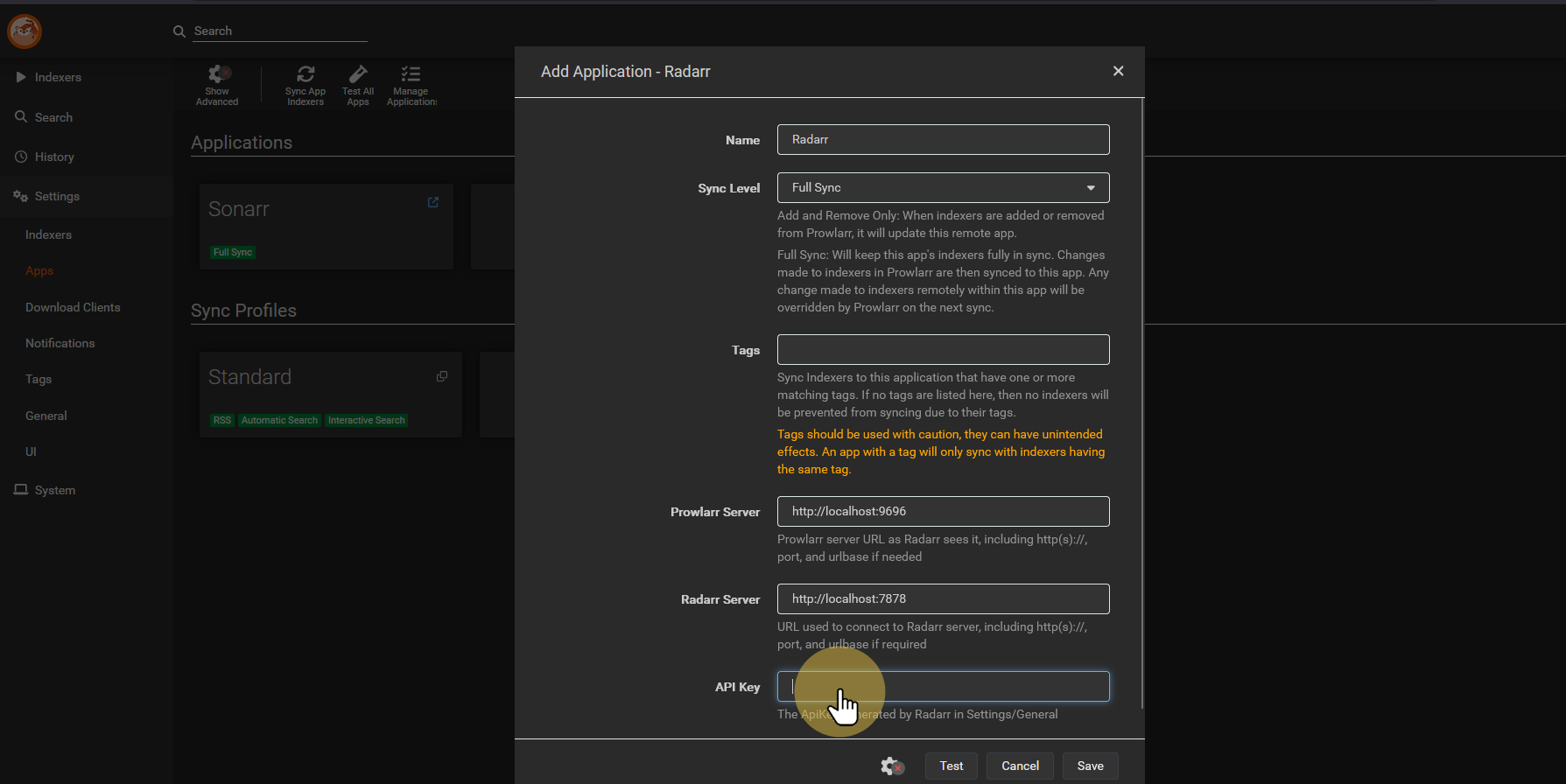Click the dialog vertical scrollbar
This screenshot has width=1566, height=784.
1142,402
